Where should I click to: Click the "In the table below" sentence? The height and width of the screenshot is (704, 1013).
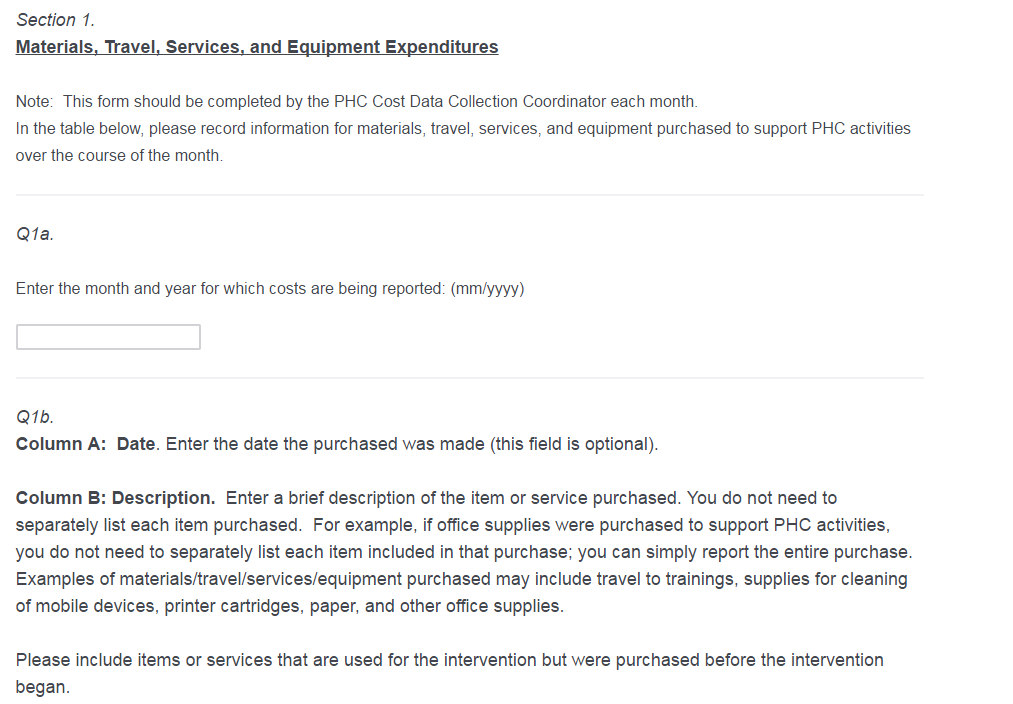click(x=463, y=129)
